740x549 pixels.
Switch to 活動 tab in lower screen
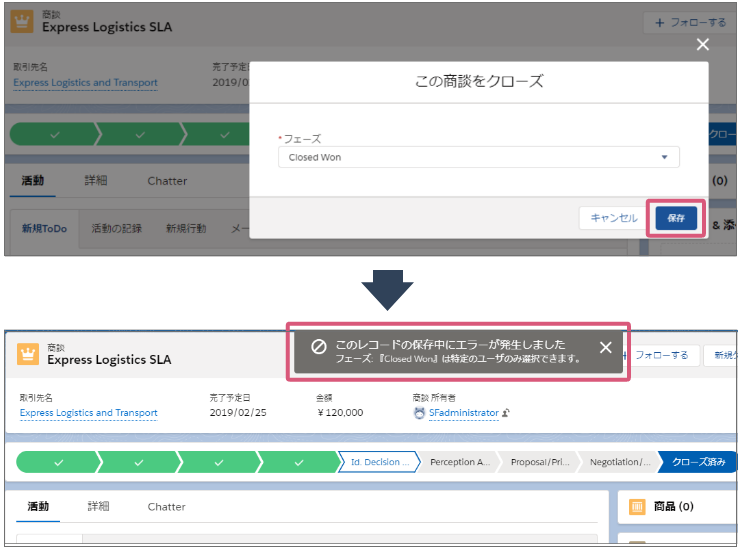[x=38, y=507]
